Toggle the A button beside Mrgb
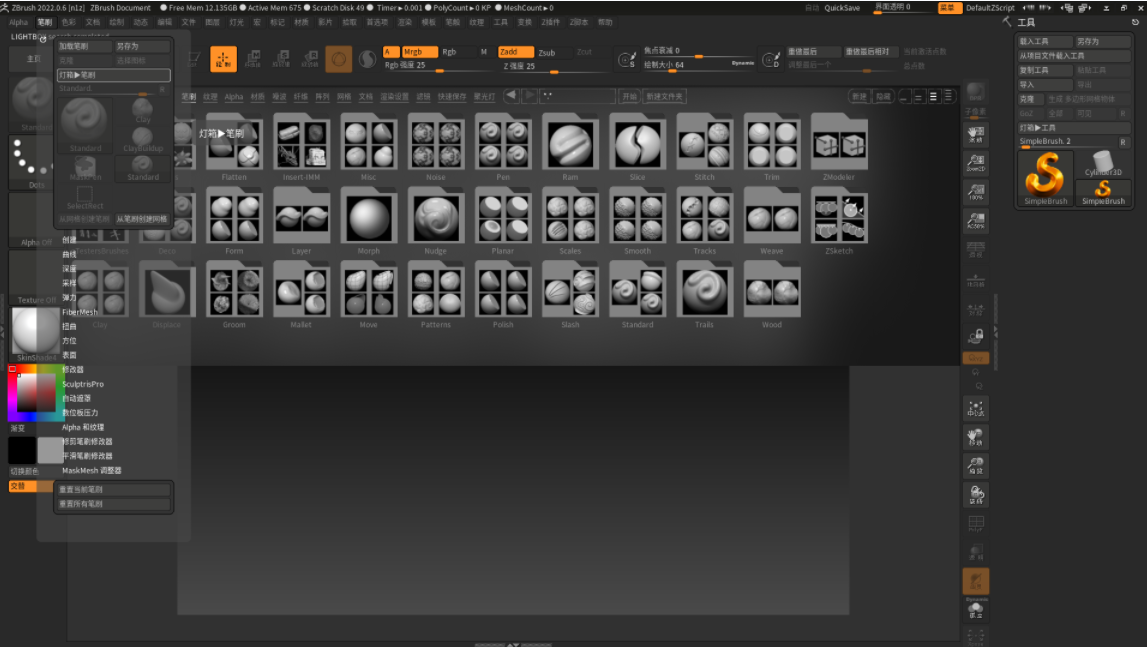The height and width of the screenshot is (647, 1147). click(391, 52)
